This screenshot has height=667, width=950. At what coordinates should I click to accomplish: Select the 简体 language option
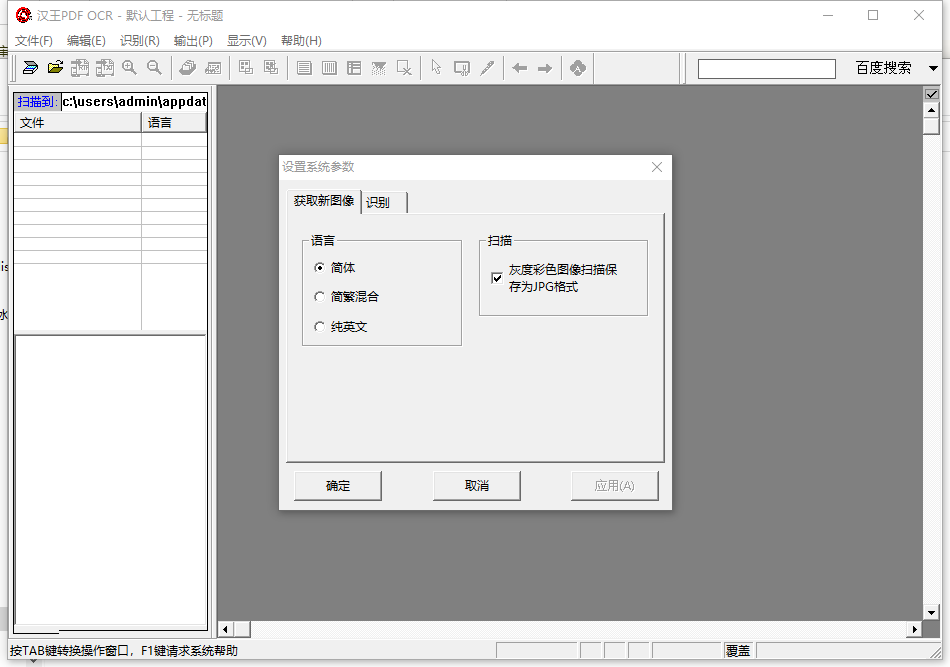320,268
